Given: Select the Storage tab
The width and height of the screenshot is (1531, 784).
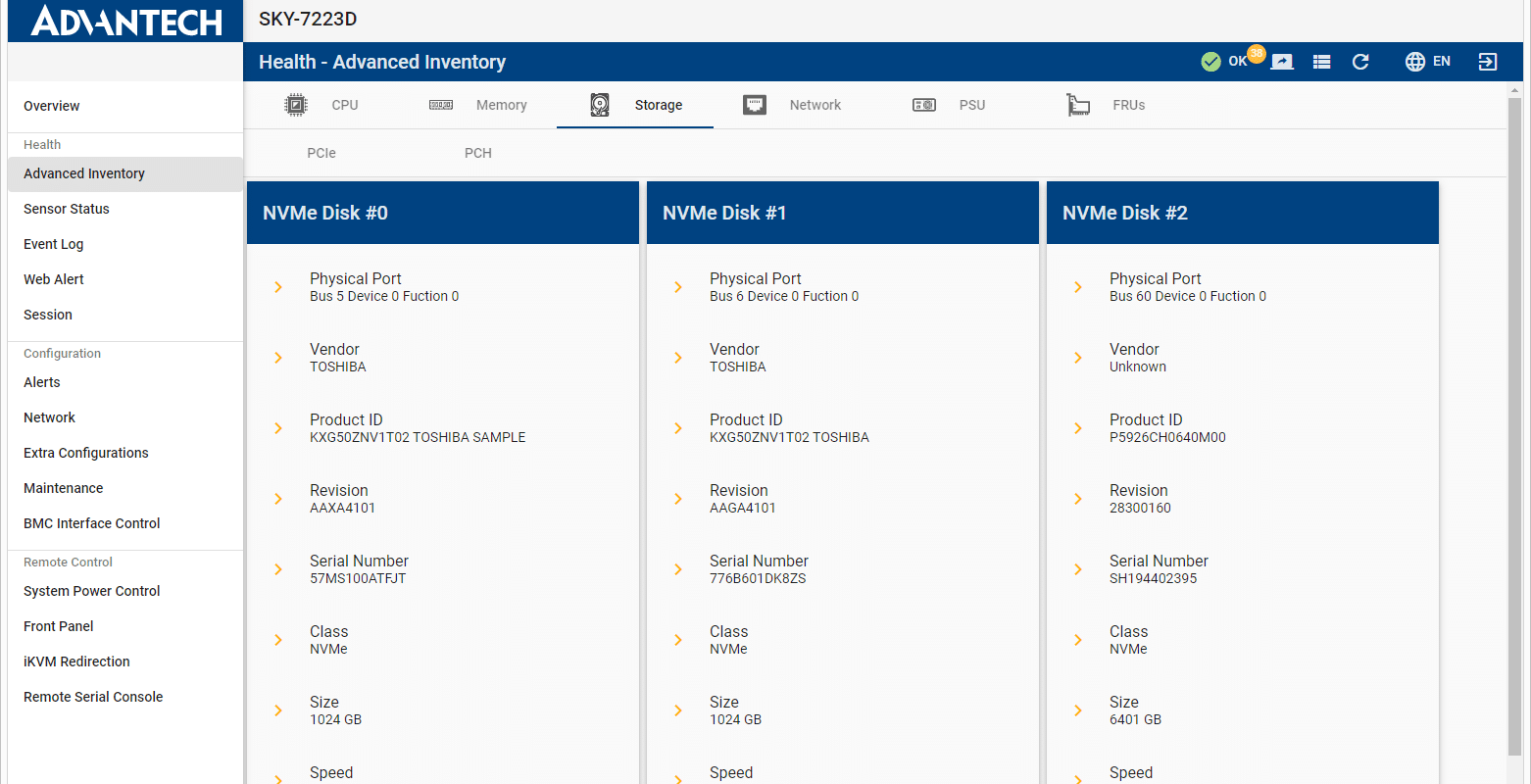Looking at the screenshot, I should pyautogui.click(x=635, y=105).
